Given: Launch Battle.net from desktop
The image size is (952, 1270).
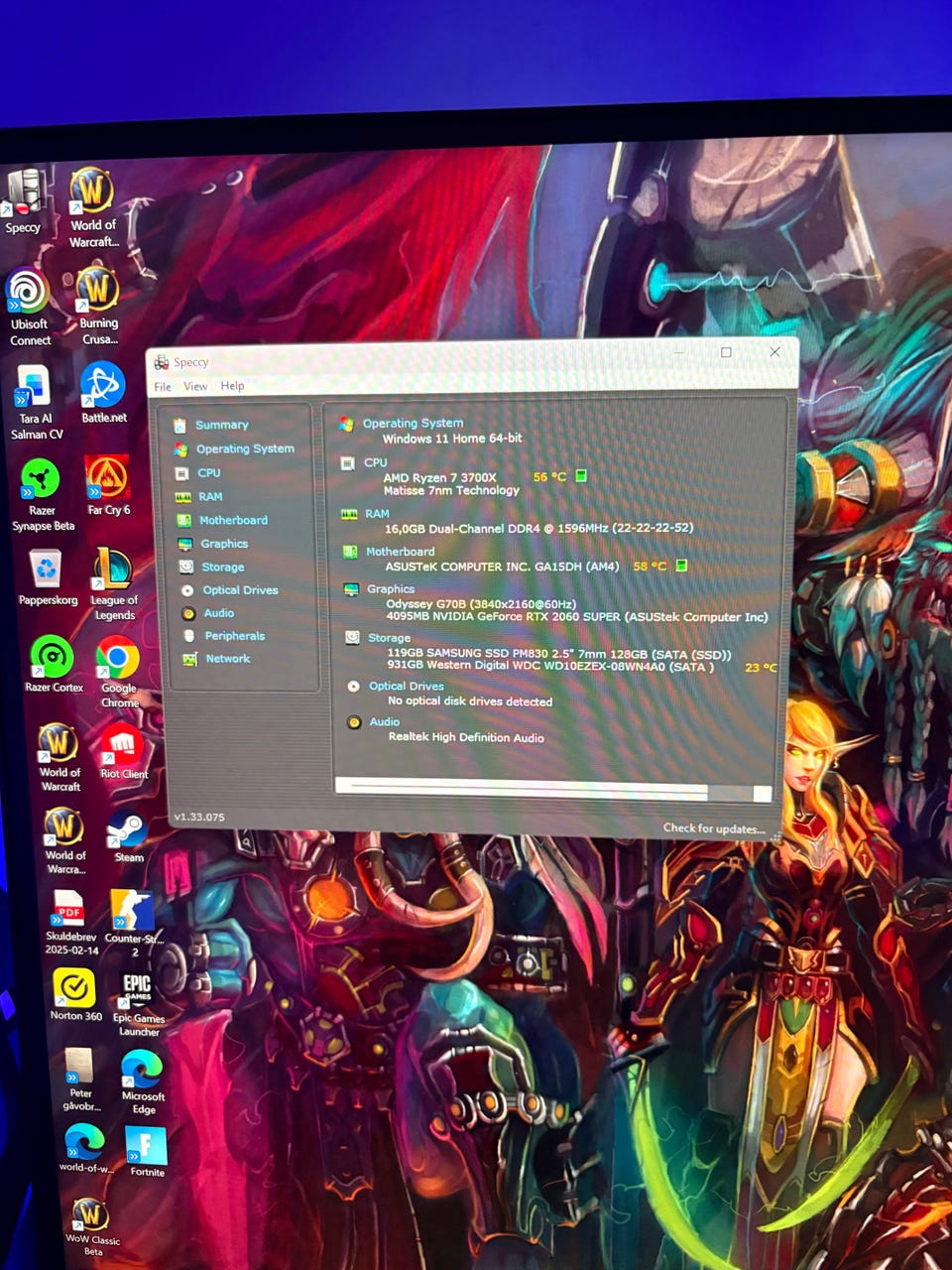Looking at the screenshot, I should click(x=103, y=394).
